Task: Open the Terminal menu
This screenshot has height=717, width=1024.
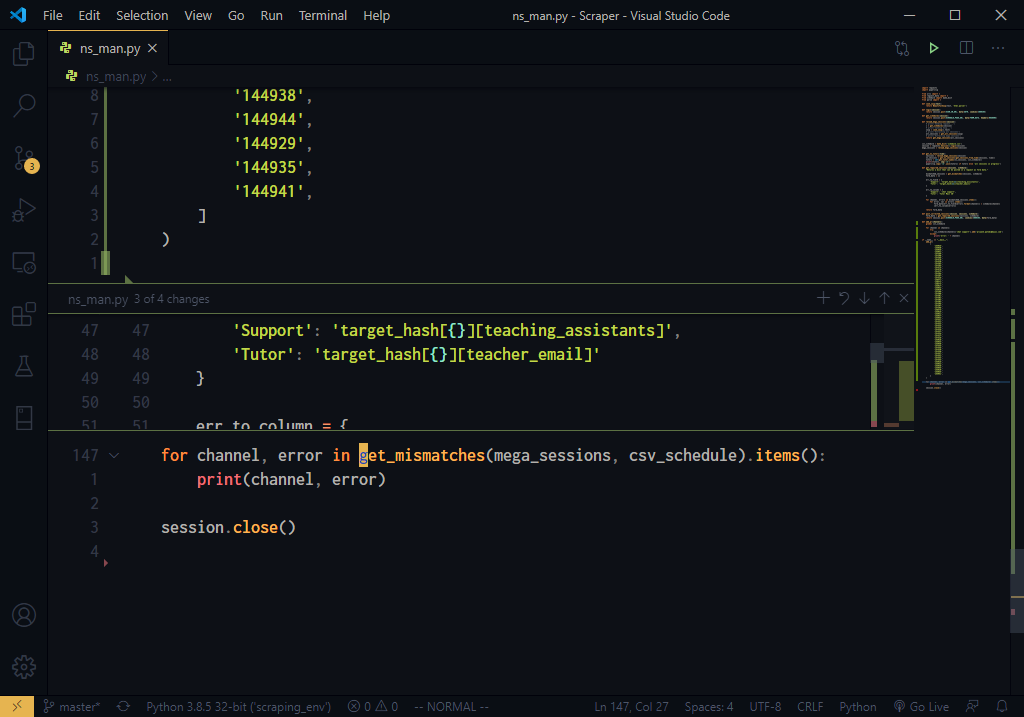Action: tap(323, 16)
